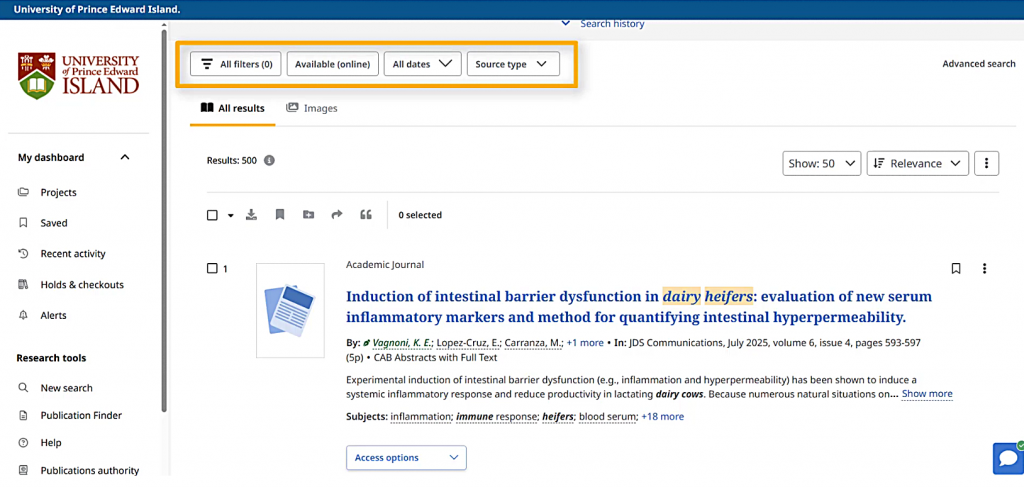Click the bookmark icon in results toolbar

point(280,215)
